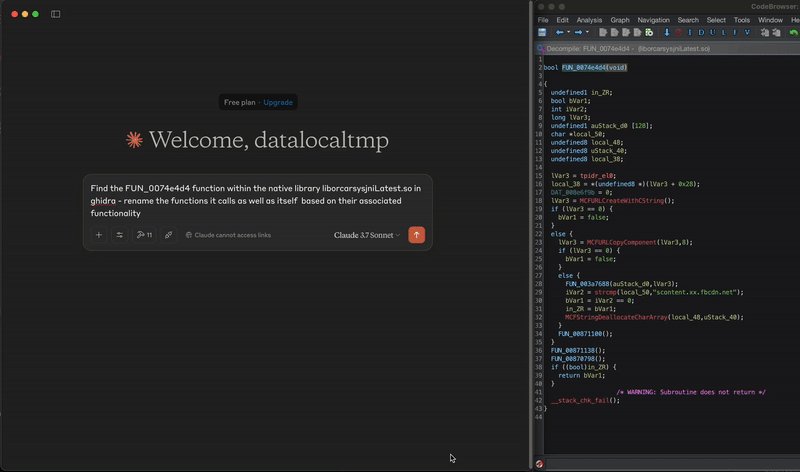Click the integrations plug icon in prompt box
Image resolution: width=800 pixels, height=472 pixels.
coord(168,235)
